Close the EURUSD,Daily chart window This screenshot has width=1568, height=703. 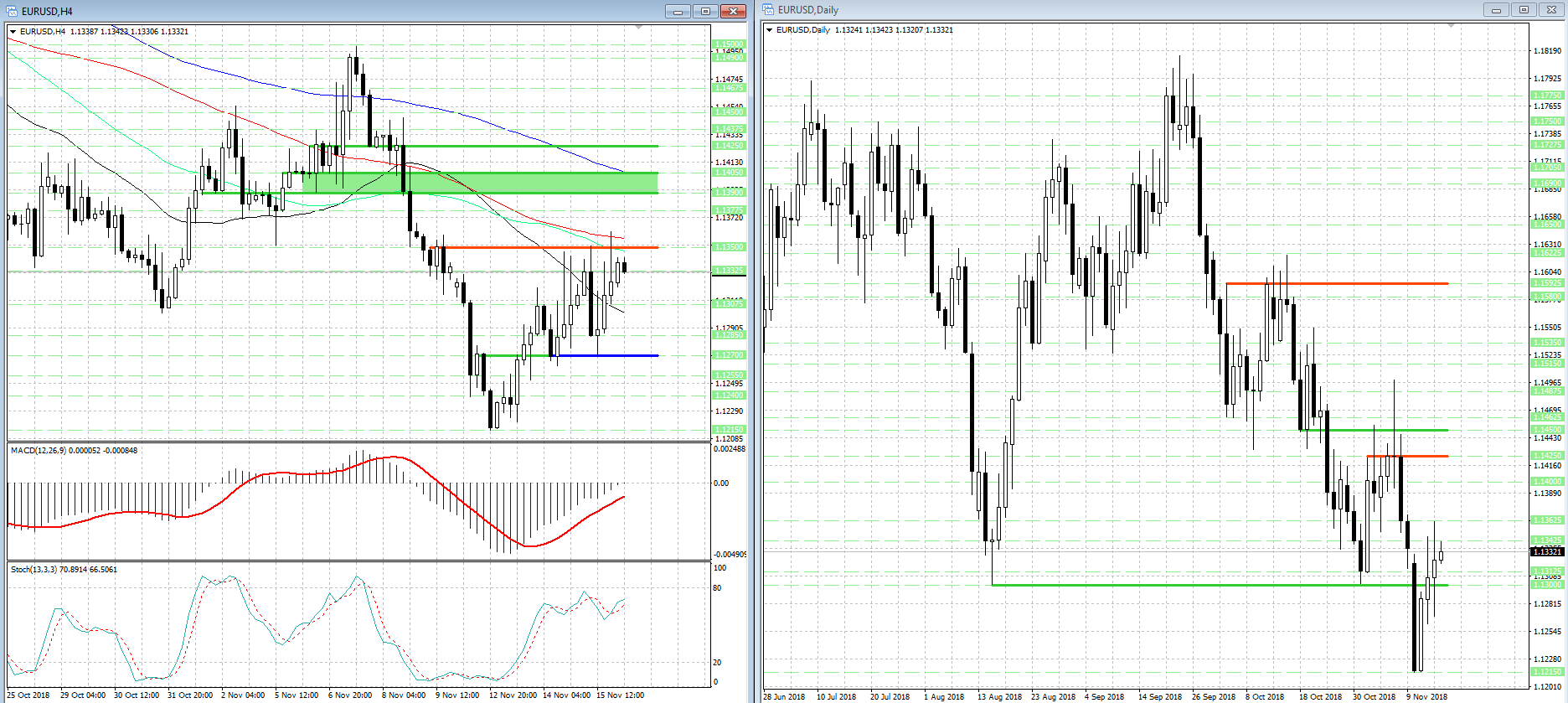1551,9
